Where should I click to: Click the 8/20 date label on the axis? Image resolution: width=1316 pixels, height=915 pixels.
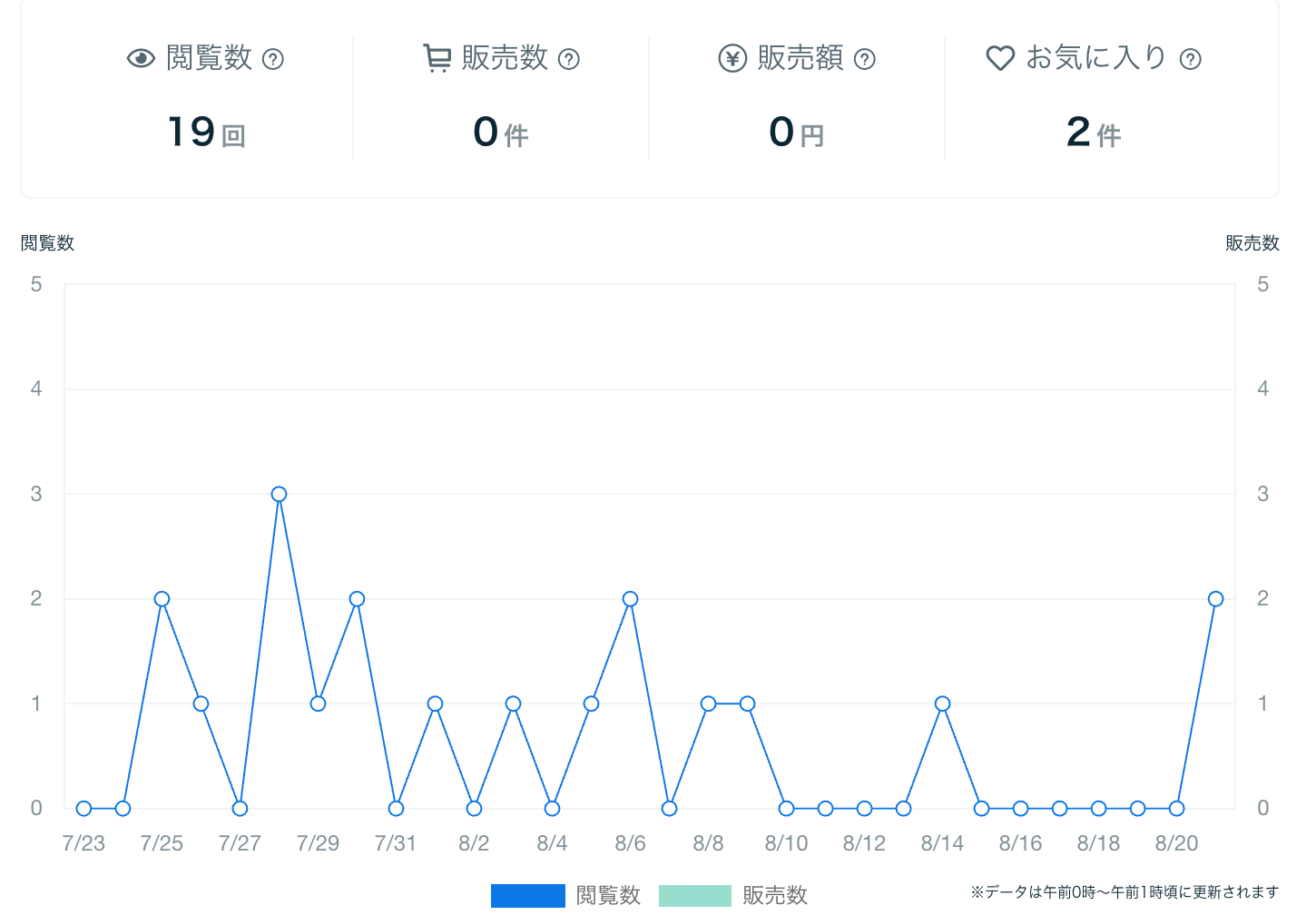coord(1176,843)
